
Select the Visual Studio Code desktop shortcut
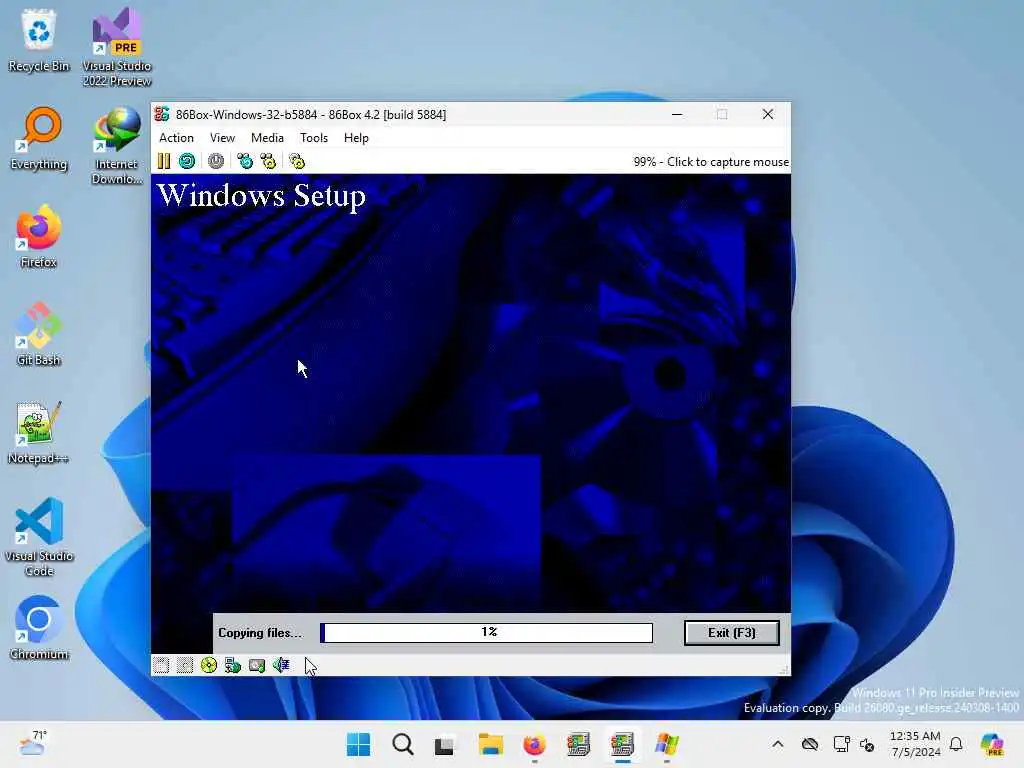click(39, 537)
